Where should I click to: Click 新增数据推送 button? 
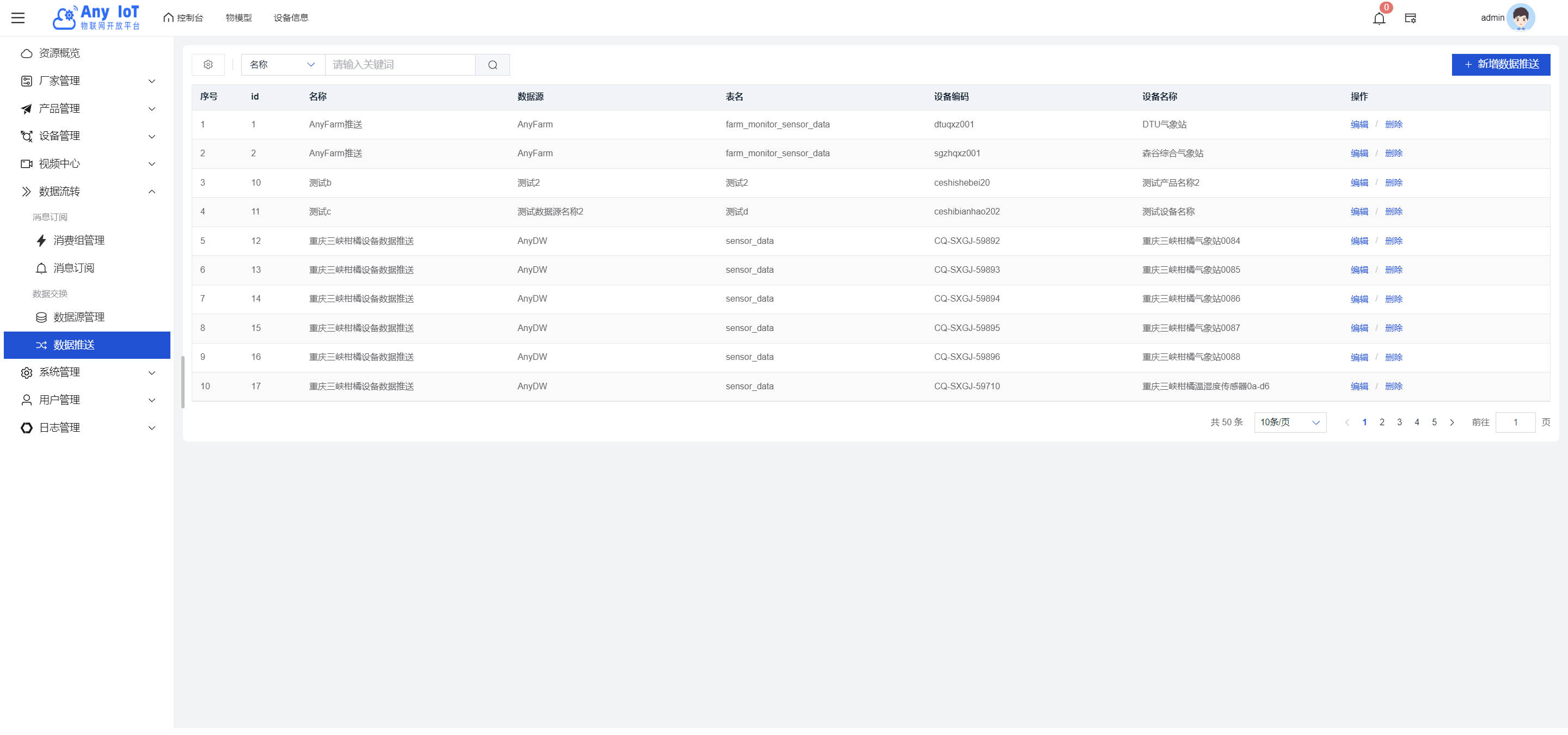(1500, 64)
